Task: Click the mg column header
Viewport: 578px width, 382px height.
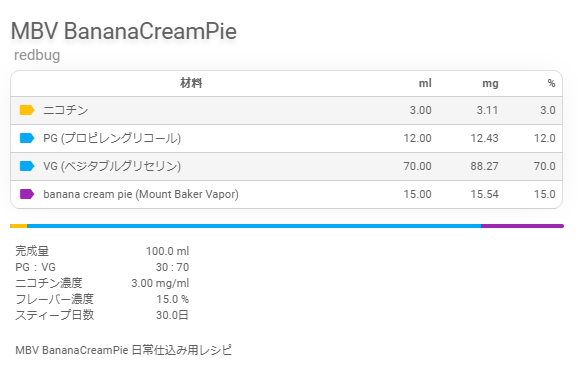Action: point(490,84)
